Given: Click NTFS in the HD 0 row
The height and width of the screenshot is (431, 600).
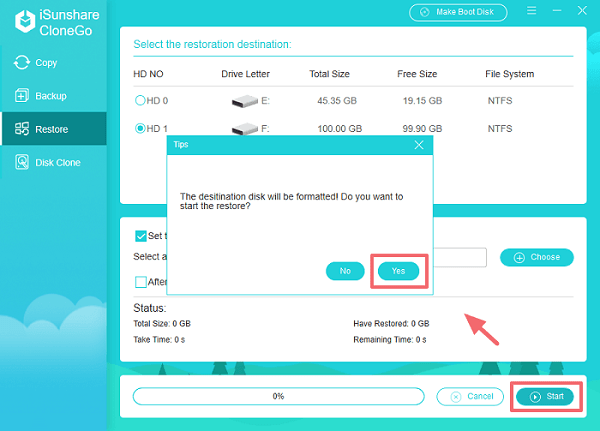Looking at the screenshot, I should tap(500, 101).
